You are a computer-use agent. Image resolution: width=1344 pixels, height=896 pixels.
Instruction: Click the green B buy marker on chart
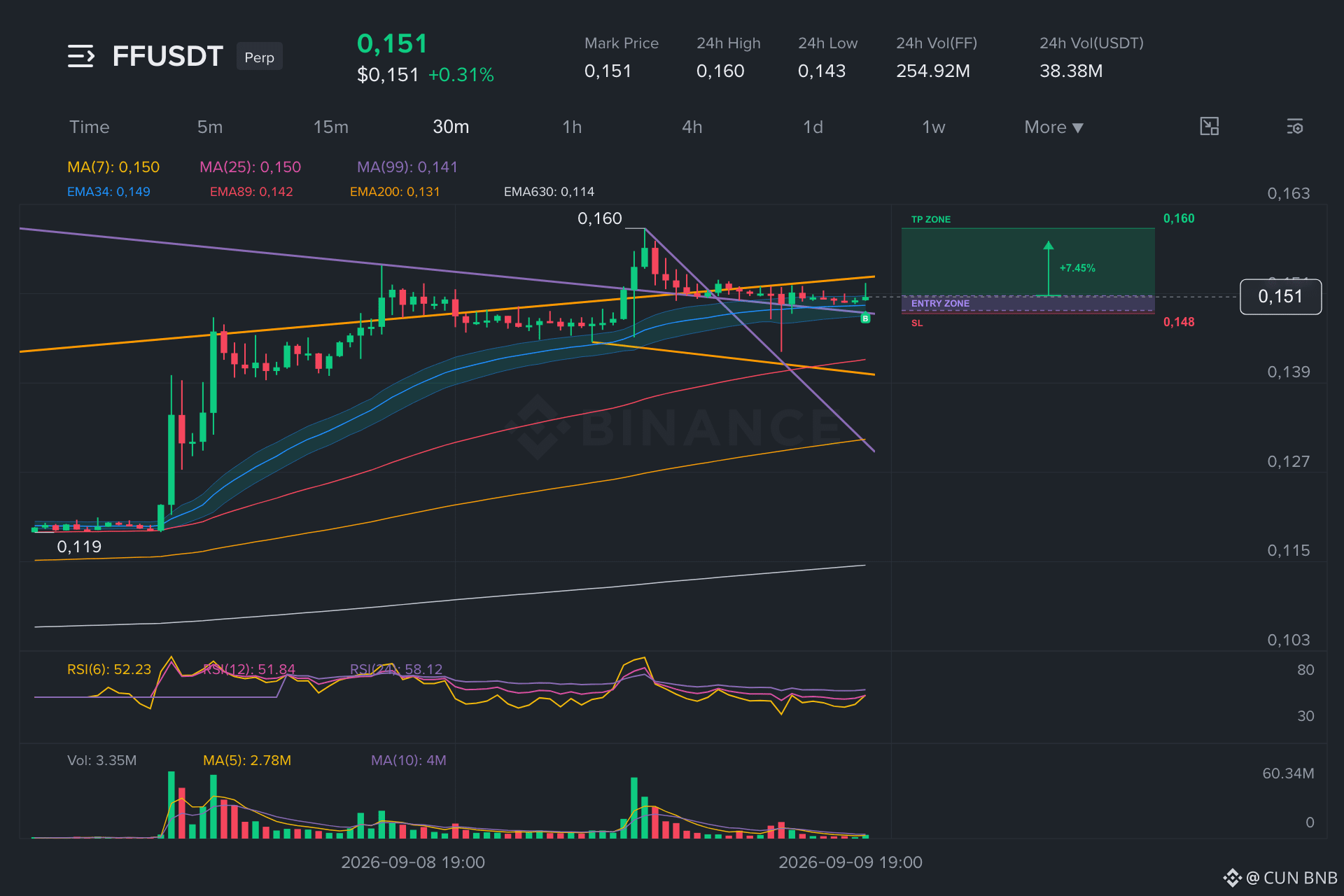point(865,318)
